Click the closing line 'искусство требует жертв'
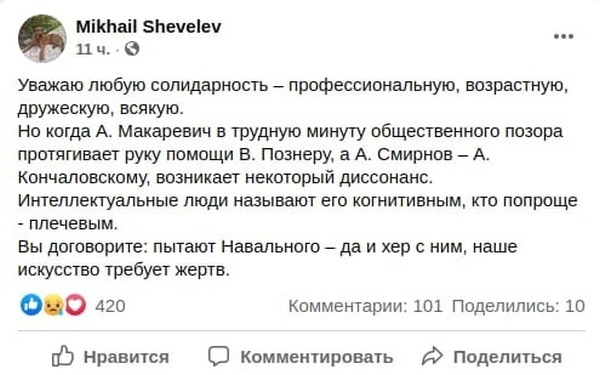 click(x=124, y=270)
